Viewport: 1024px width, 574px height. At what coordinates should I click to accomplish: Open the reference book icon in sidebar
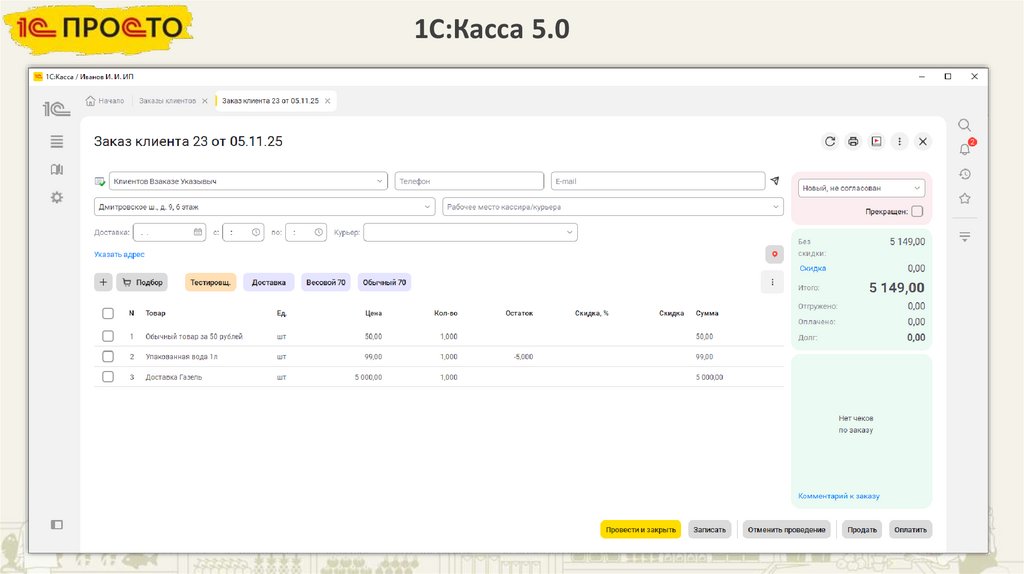pyautogui.click(x=57, y=170)
